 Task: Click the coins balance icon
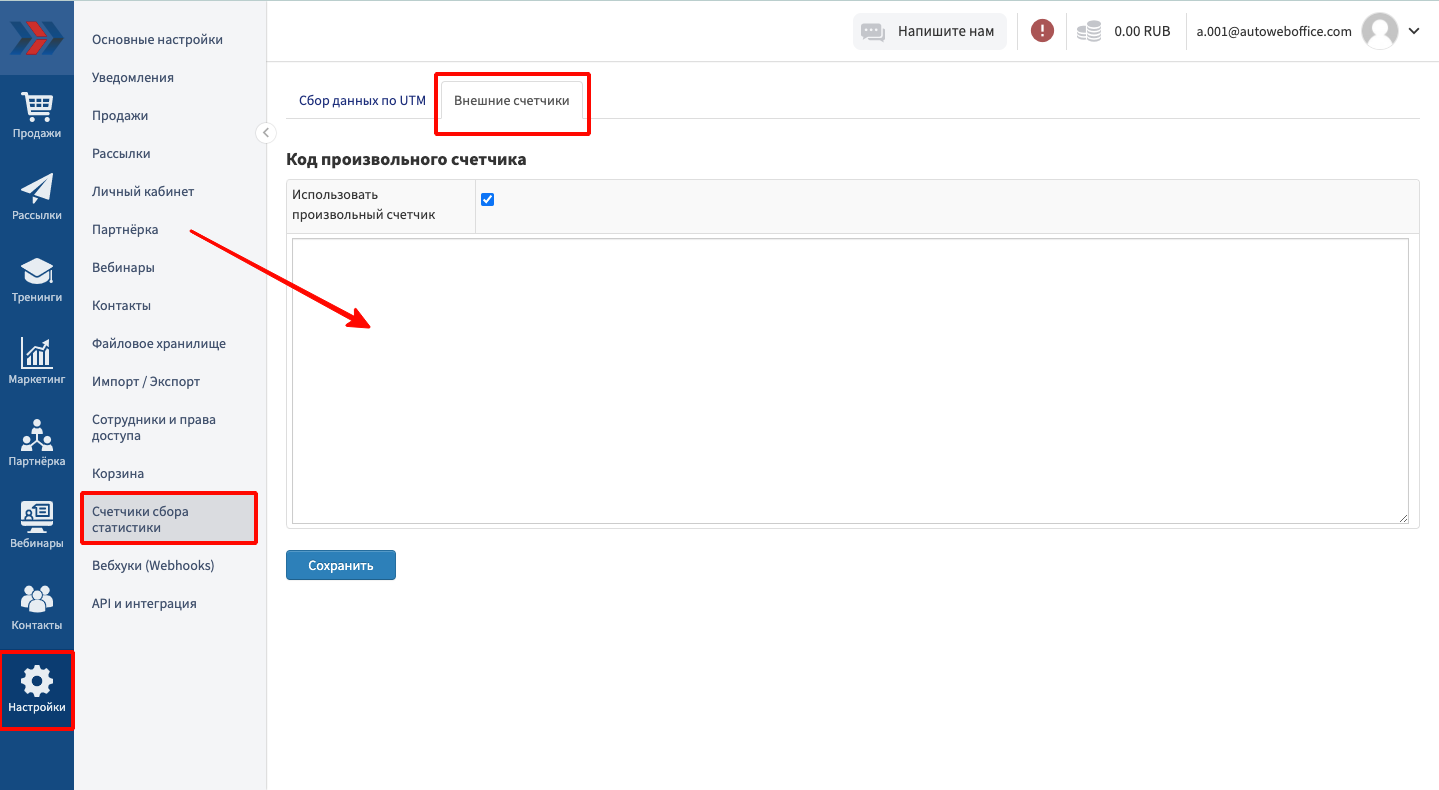pyautogui.click(x=1089, y=31)
